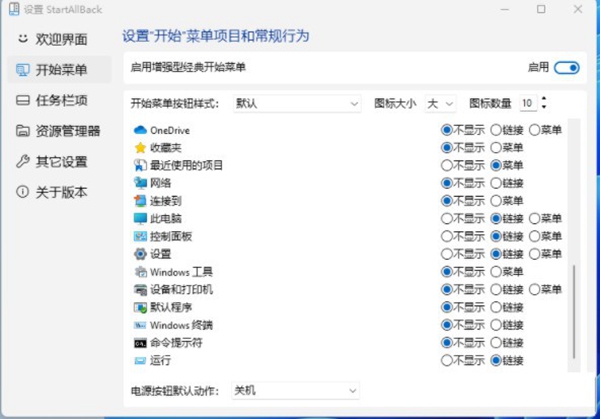Image resolution: width=600 pixels, height=419 pixels.
Task: Click the 设置 gear icon in list
Action: pos(140,254)
